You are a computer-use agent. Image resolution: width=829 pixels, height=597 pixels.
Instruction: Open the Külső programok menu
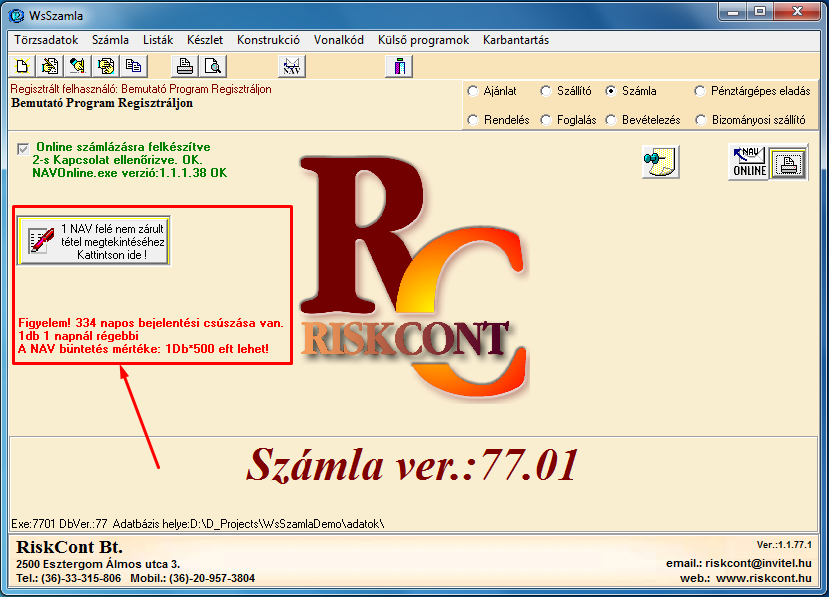423,40
